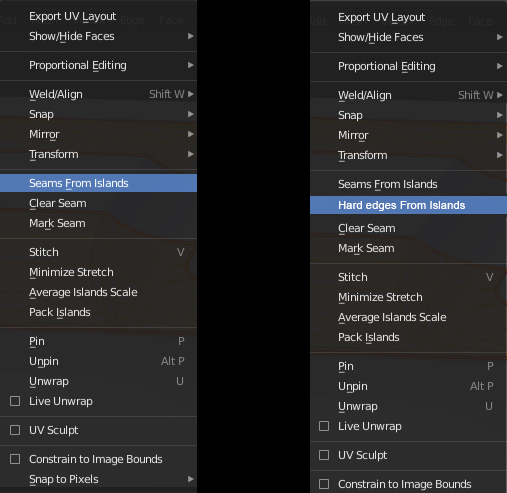Enable Constrain to Image Bounds in right menu
The width and height of the screenshot is (507, 493).
[x=324, y=484]
